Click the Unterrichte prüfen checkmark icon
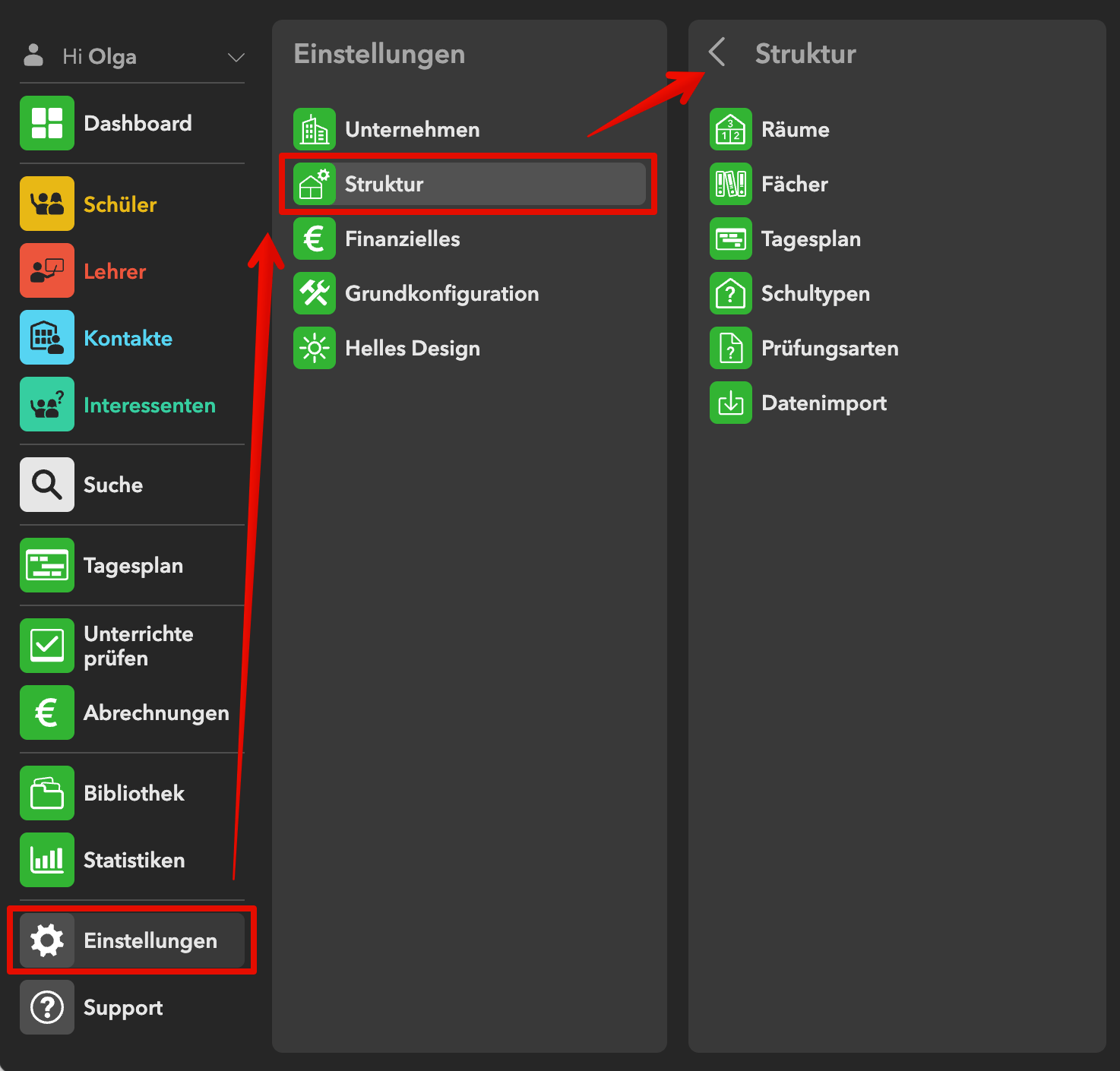 (x=47, y=646)
